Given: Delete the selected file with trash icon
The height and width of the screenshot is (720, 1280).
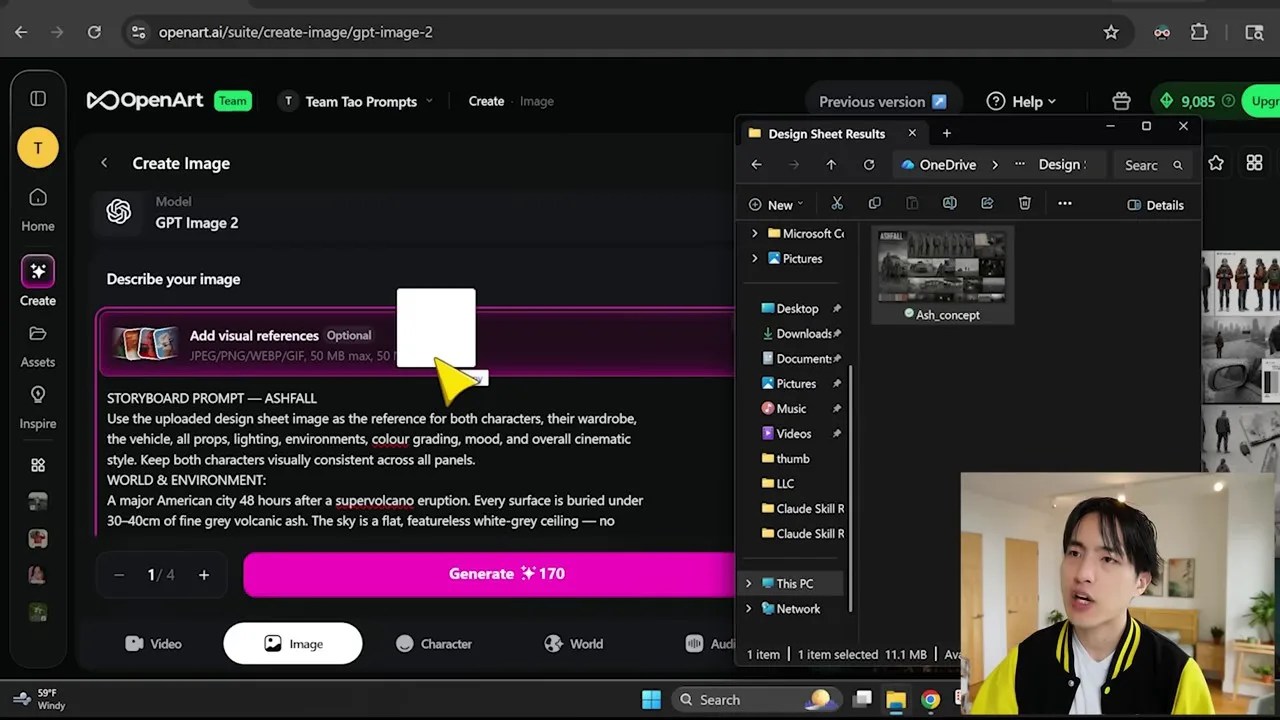Looking at the screenshot, I should tap(1025, 204).
